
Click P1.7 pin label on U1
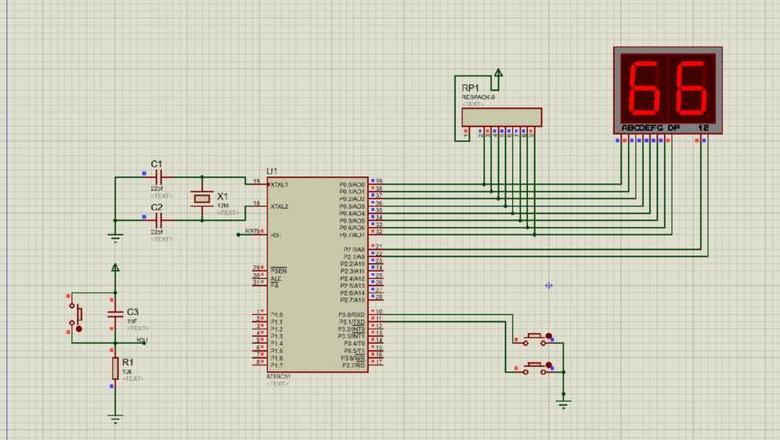pos(277,365)
